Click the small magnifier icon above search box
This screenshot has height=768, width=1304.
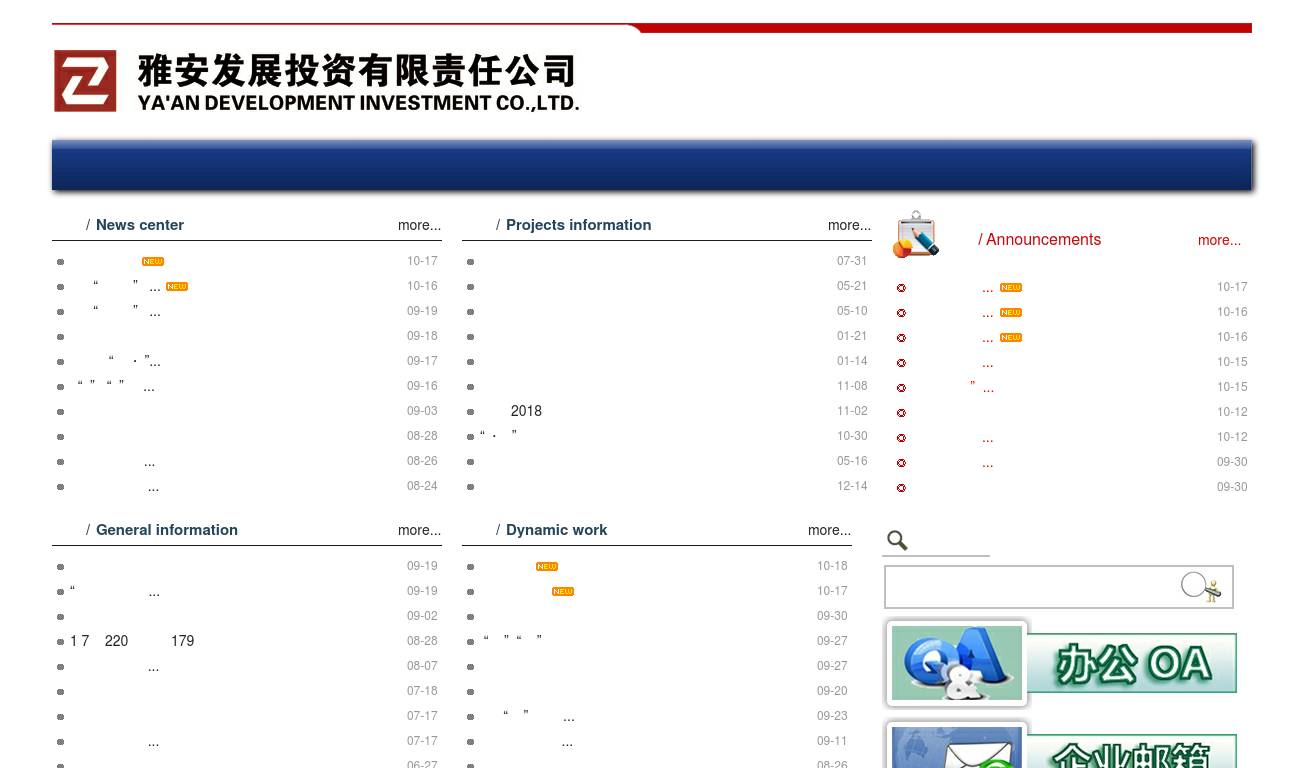tap(897, 541)
